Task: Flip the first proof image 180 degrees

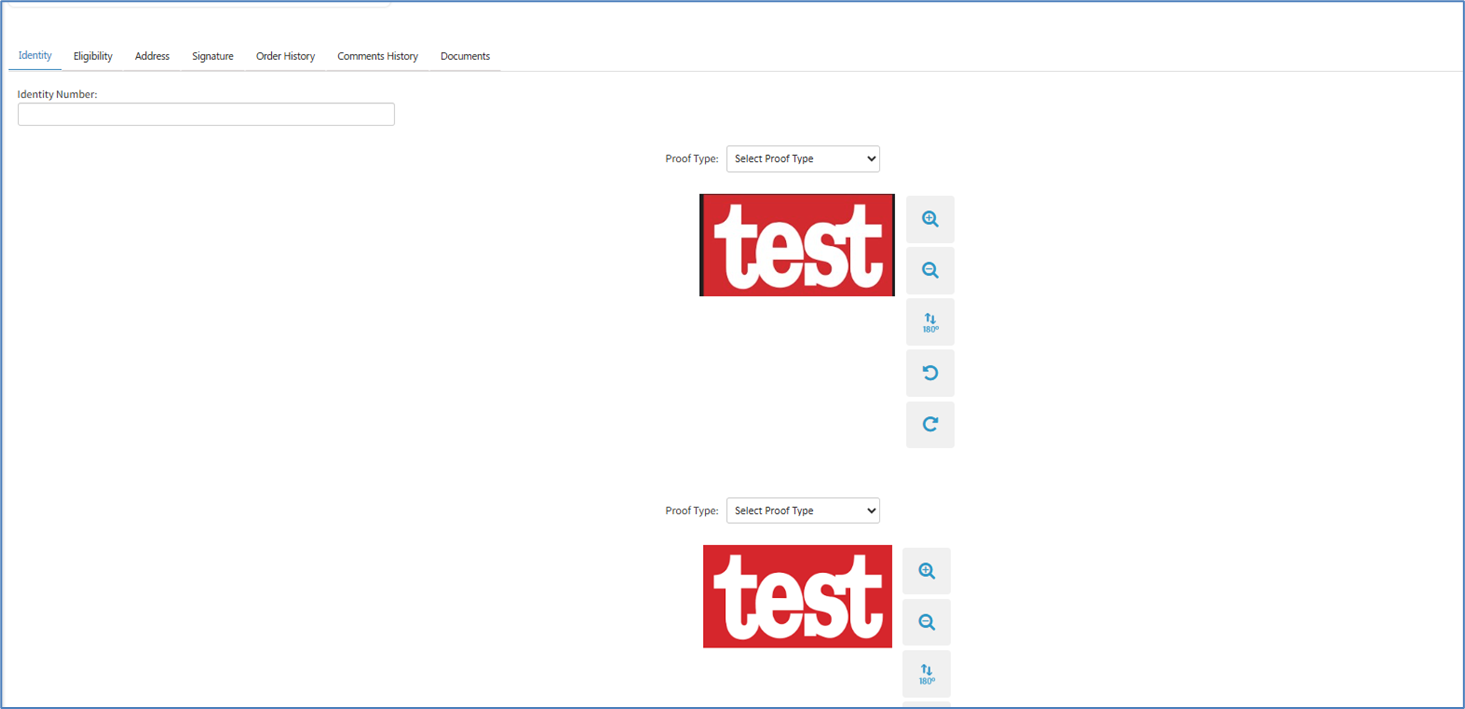Action: coord(930,322)
